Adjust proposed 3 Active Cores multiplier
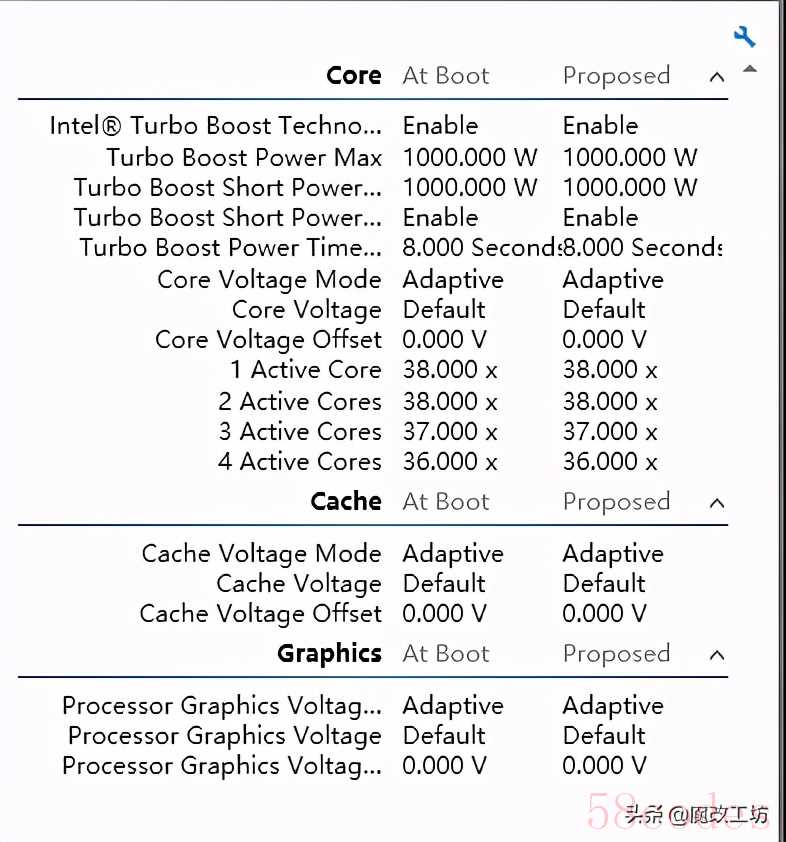 tap(610, 432)
